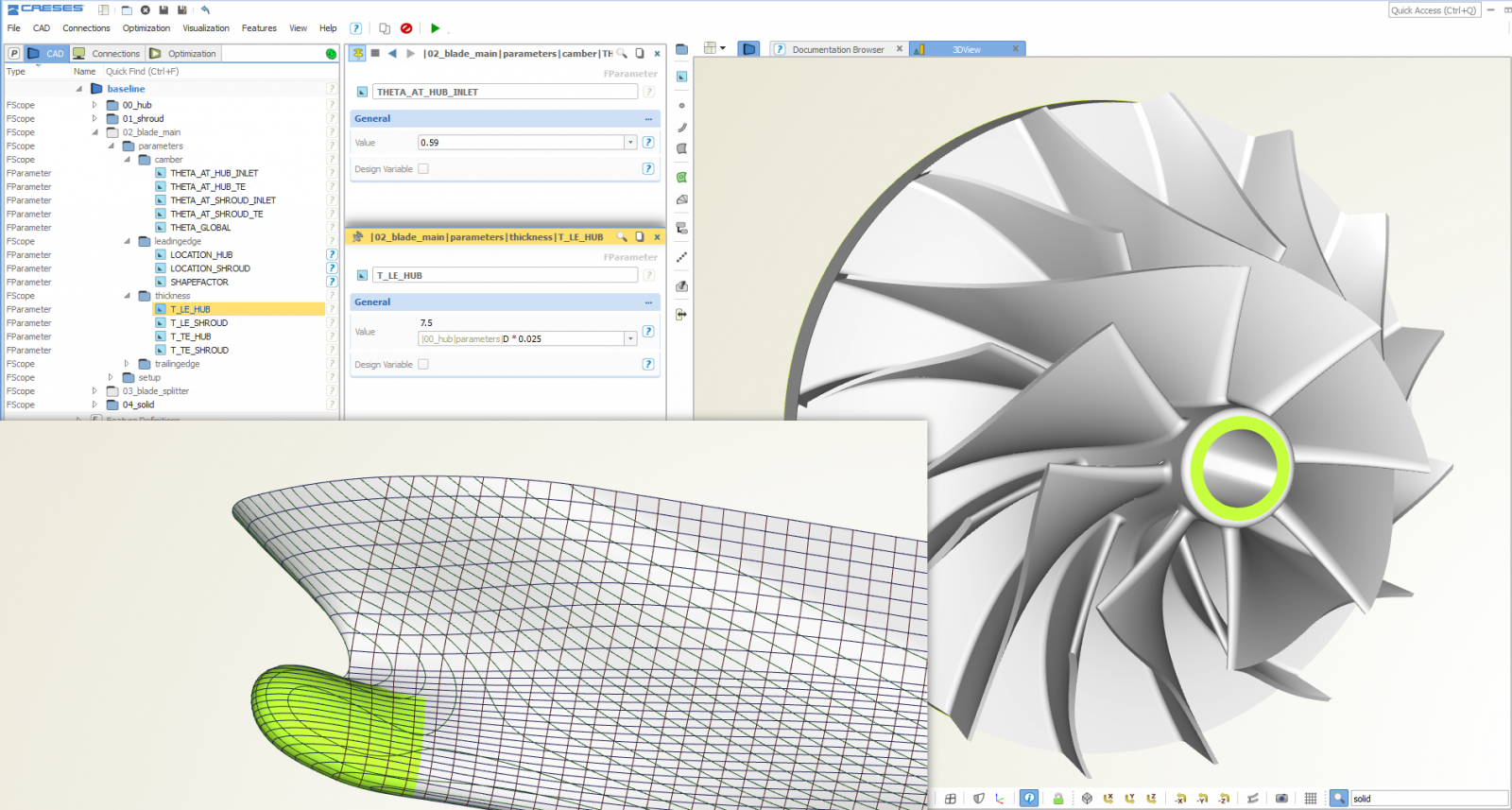Screen dimensions: 1512x810
Task: Click the negative X view icon
Action: click(1180, 799)
